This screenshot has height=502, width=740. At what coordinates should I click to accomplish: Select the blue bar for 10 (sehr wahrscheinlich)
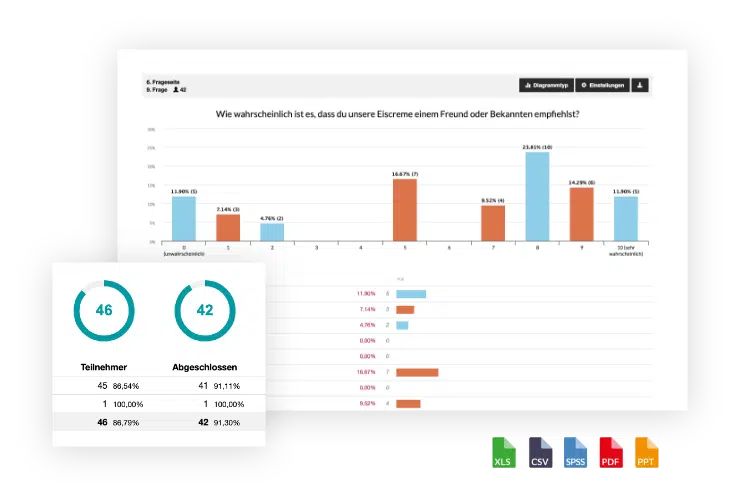[625, 219]
